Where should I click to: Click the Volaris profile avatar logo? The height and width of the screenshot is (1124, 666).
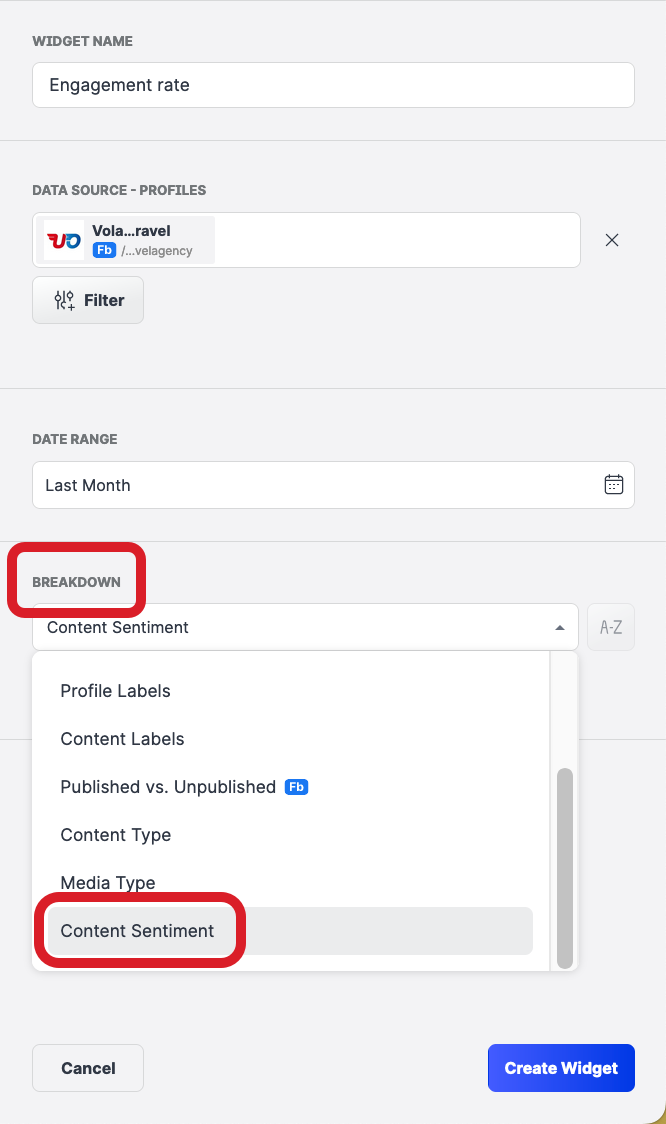pos(61,239)
